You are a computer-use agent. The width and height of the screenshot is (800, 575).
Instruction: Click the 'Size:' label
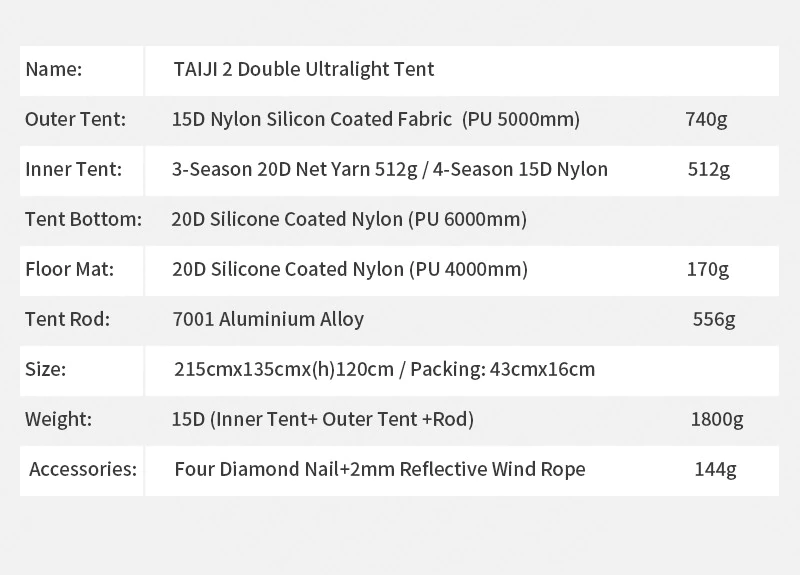[45, 369]
